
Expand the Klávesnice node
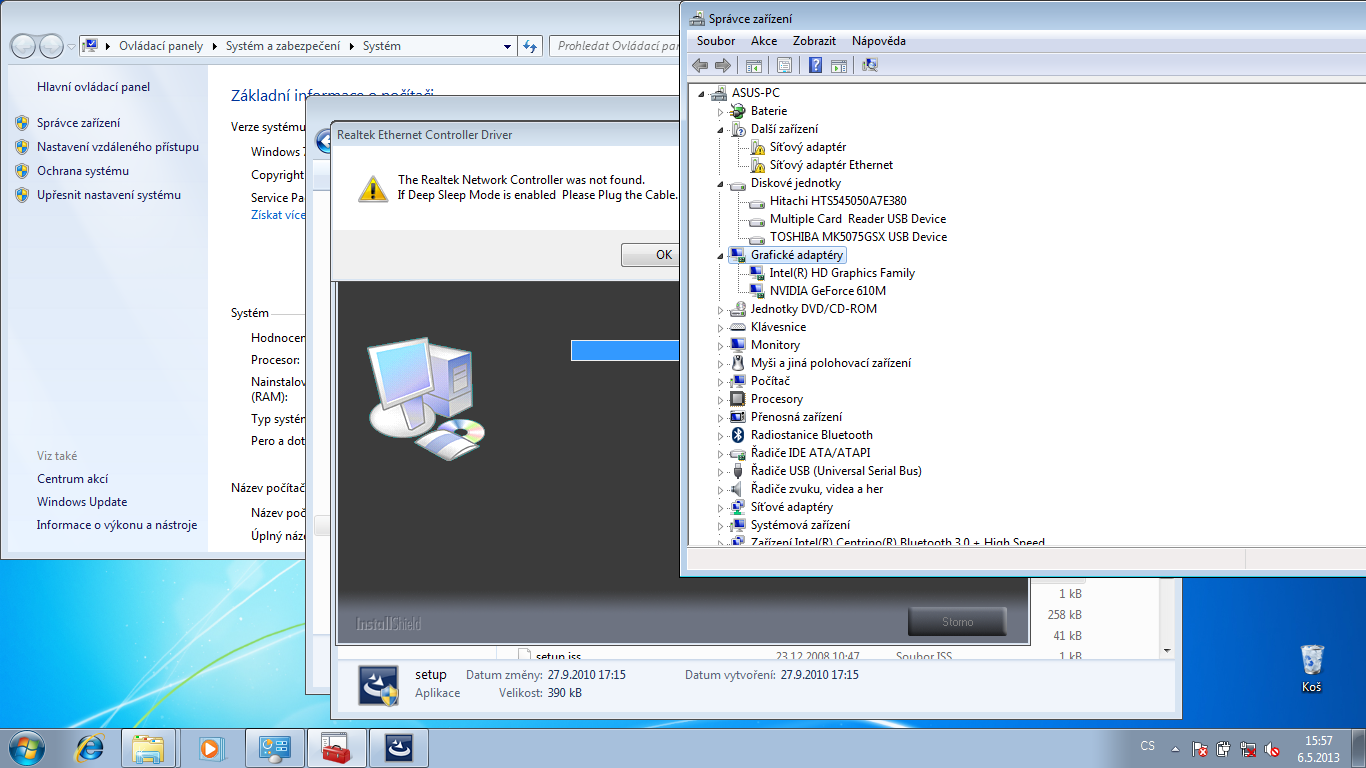(720, 327)
